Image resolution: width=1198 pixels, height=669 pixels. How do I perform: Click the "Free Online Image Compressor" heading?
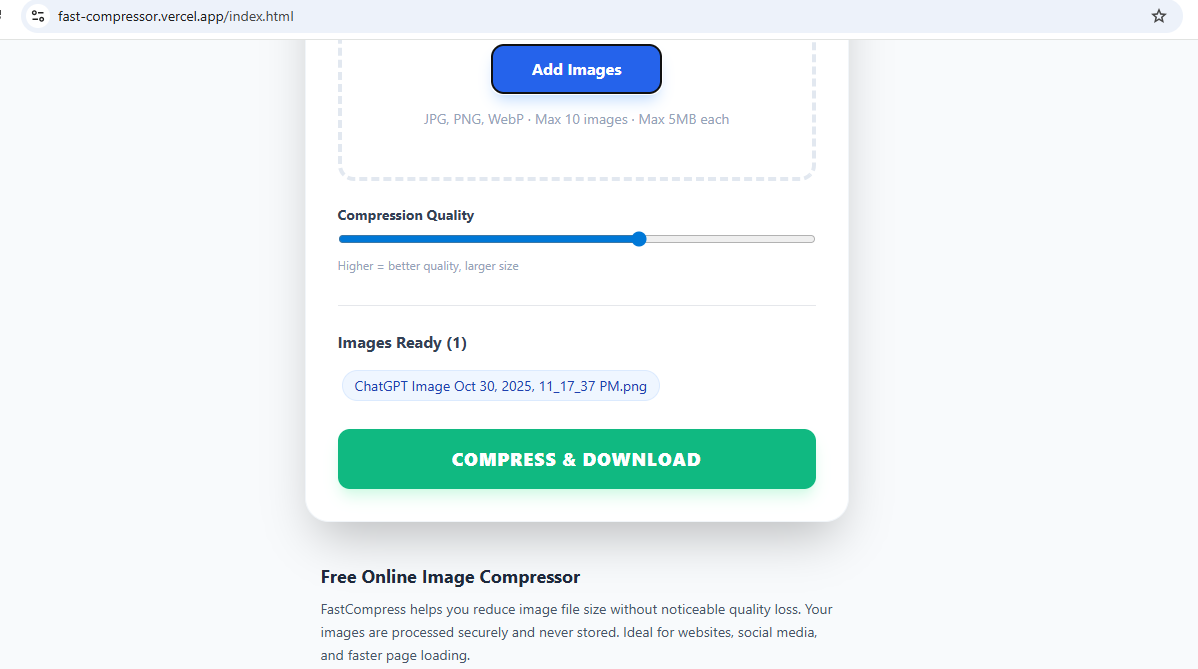click(x=450, y=577)
